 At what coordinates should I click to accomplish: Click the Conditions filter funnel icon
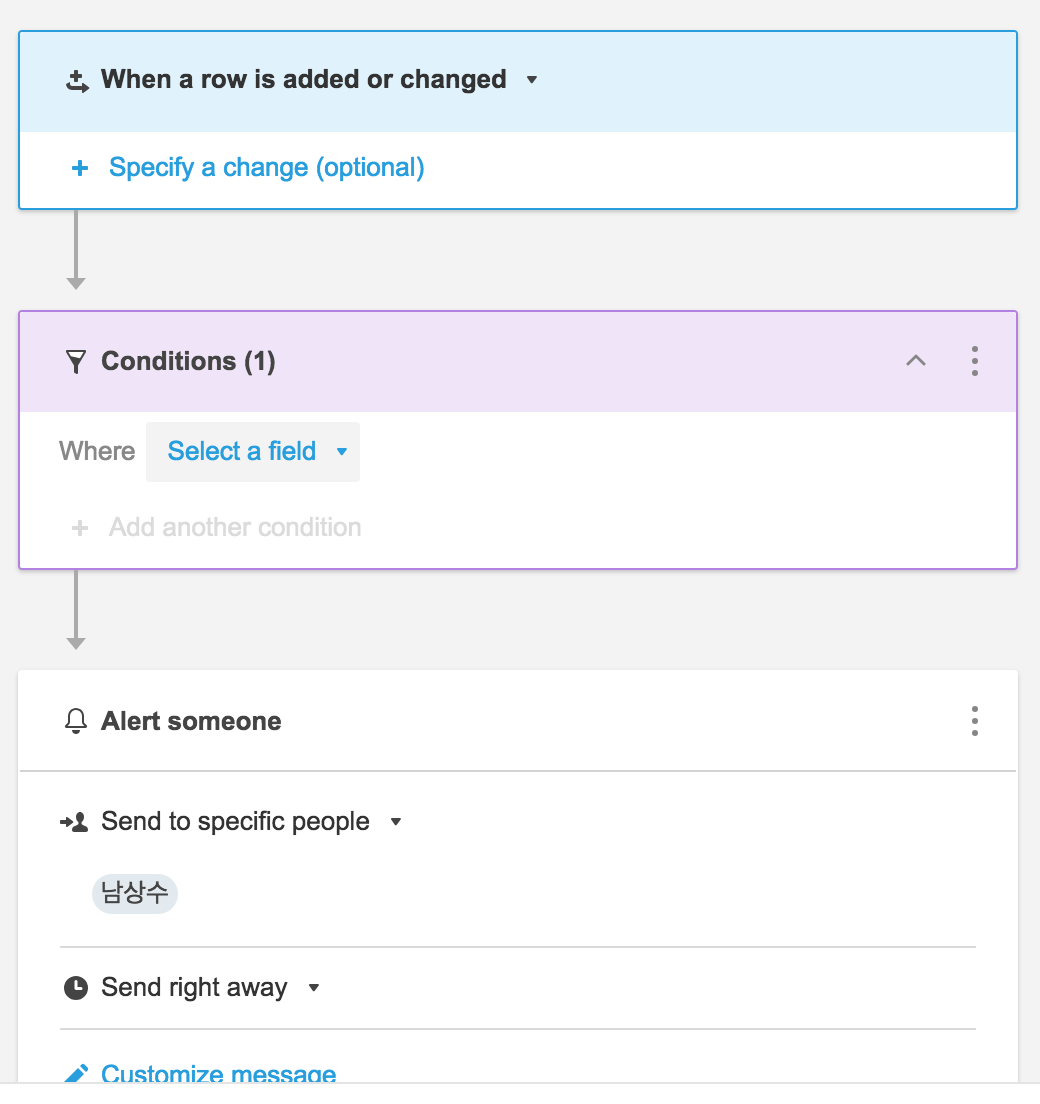pos(75,361)
